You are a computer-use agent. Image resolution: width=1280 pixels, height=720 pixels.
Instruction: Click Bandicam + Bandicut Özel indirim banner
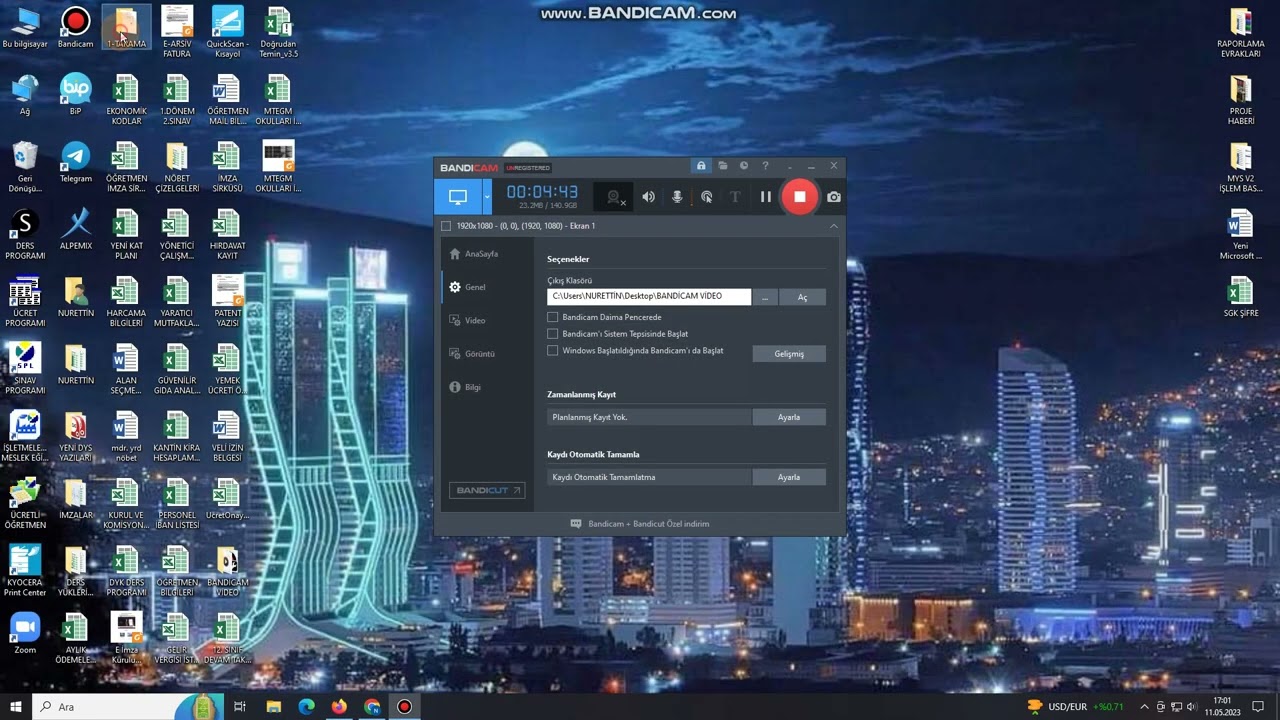click(x=640, y=524)
